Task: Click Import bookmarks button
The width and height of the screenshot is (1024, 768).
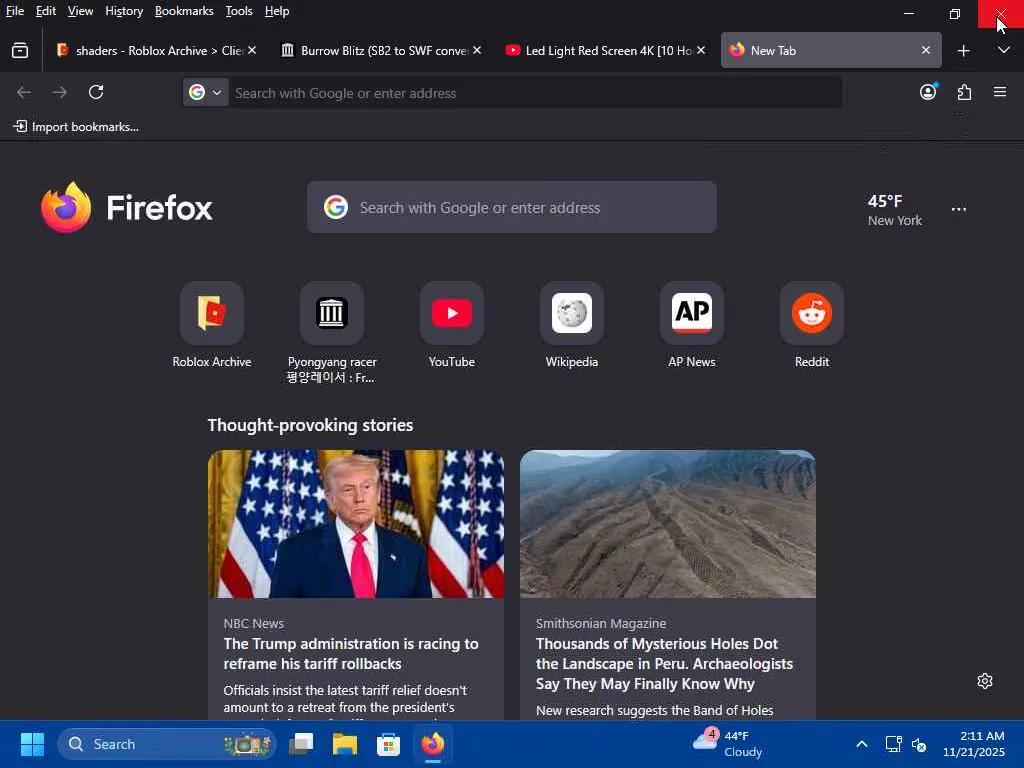Action: pyautogui.click(x=76, y=127)
